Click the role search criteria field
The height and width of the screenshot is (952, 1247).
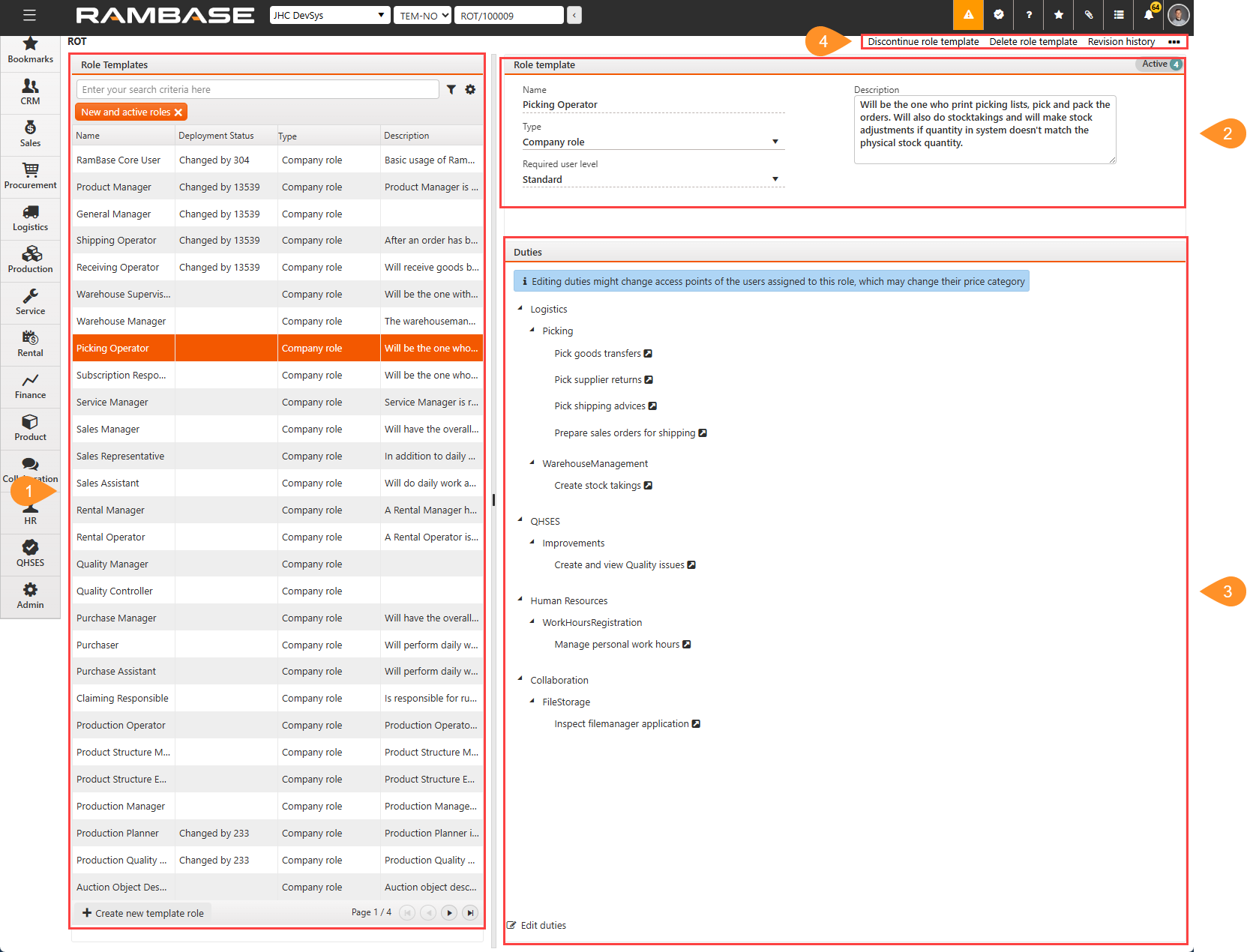257,90
